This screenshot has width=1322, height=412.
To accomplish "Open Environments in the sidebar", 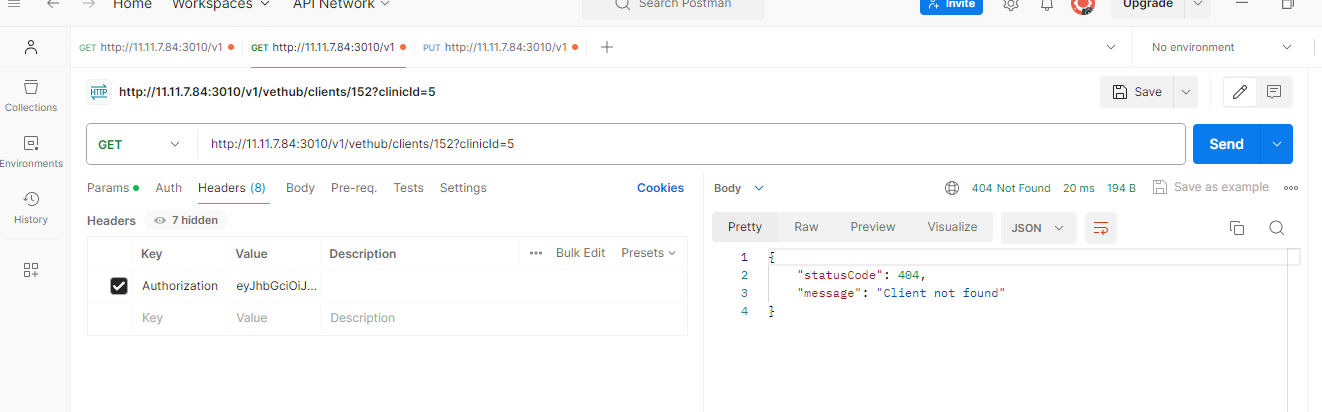I will coord(31,152).
